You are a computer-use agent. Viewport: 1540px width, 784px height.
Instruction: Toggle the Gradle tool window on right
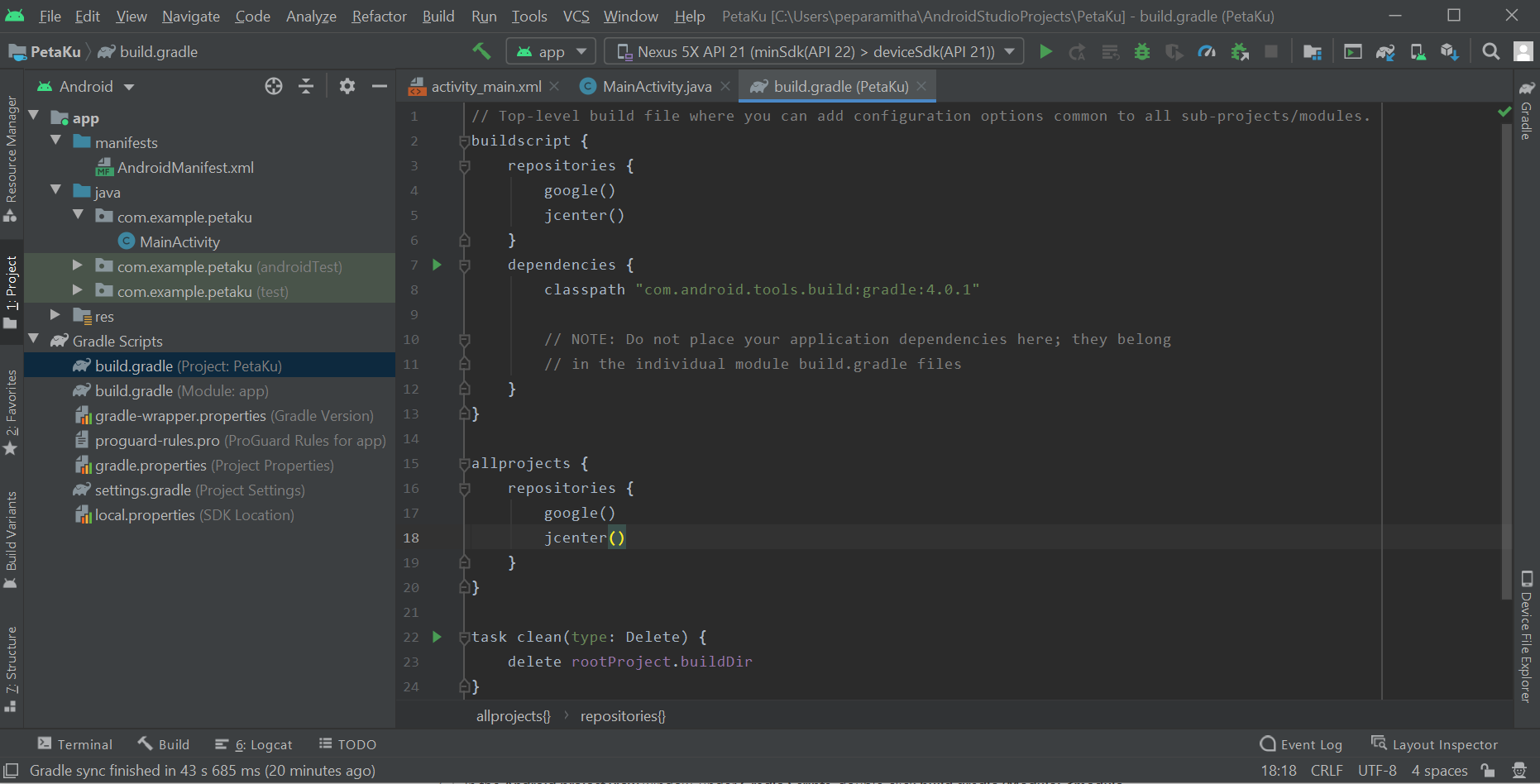[1527, 111]
